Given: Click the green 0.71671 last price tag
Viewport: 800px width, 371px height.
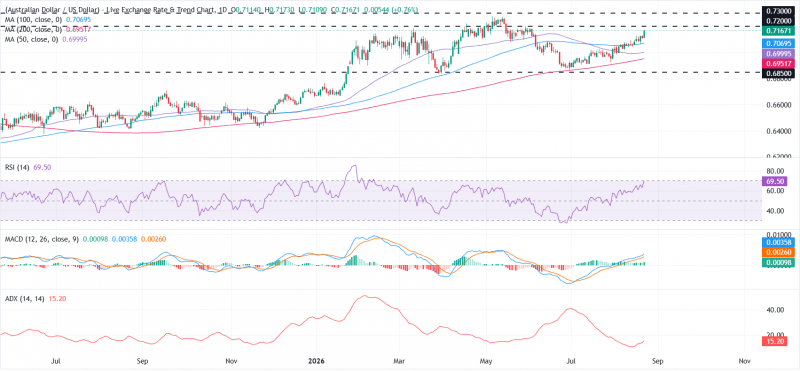Looking at the screenshot, I should (780, 31).
